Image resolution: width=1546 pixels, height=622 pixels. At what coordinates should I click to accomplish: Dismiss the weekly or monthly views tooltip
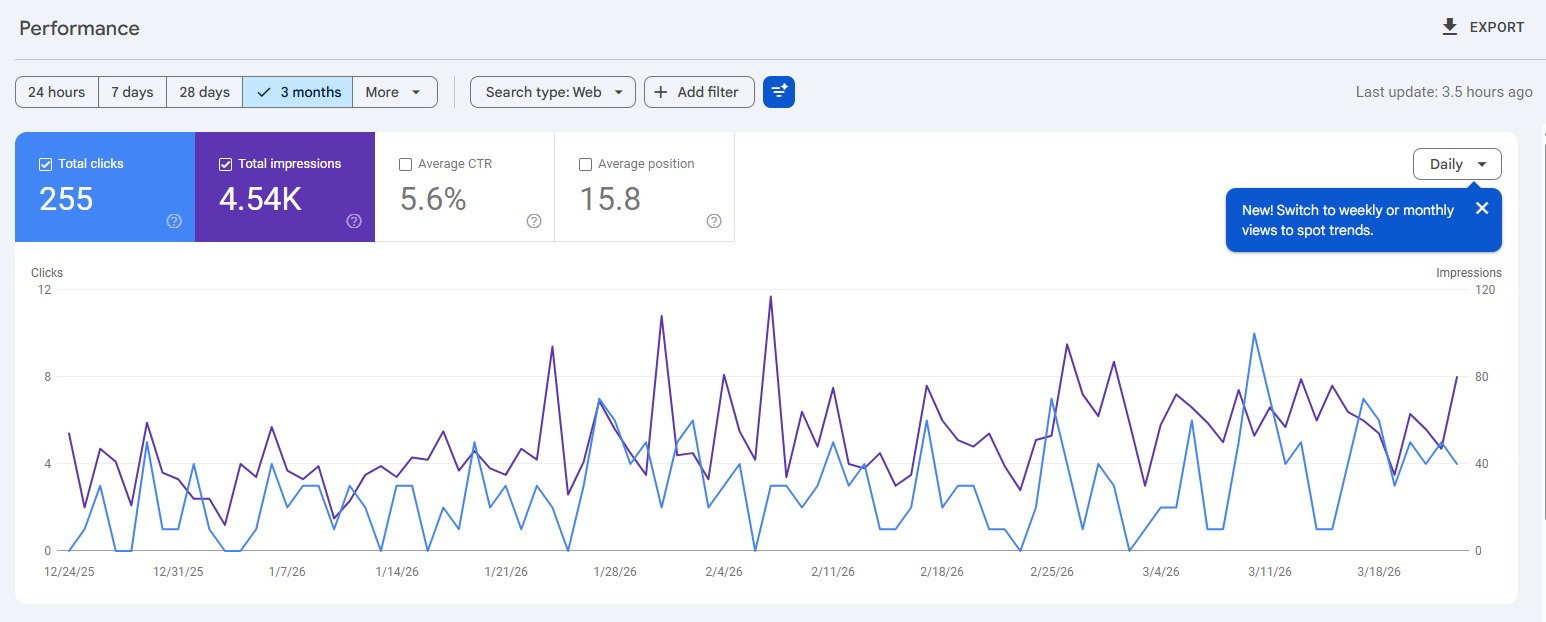tap(1482, 208)
